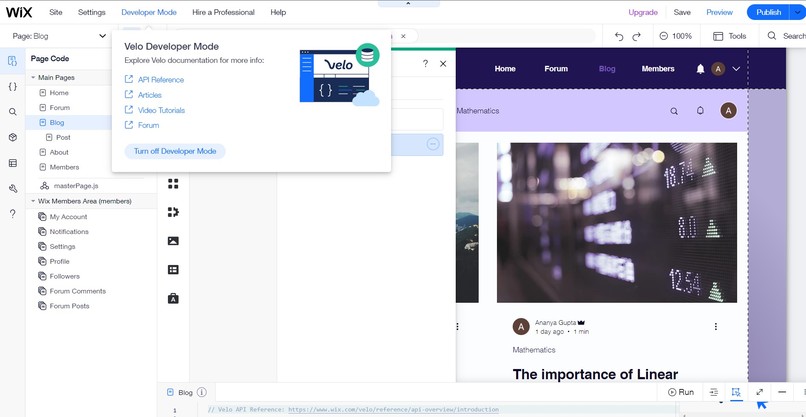Screen dimensions: 806x417
Task: Toggle the element selection icon in code panel
Action: pyautogui.click(x=736, y=392)
